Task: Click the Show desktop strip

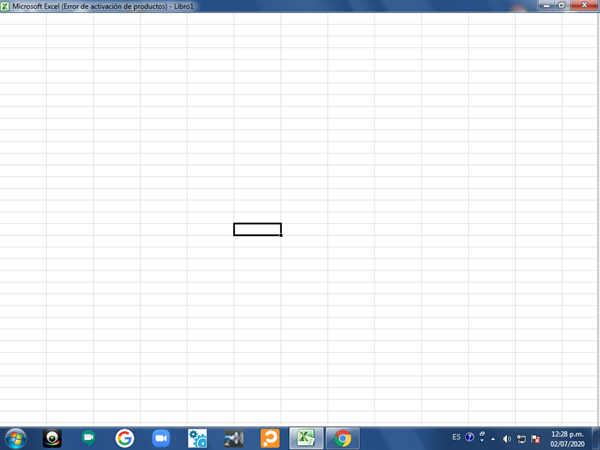Action: [x=596, y=439]
